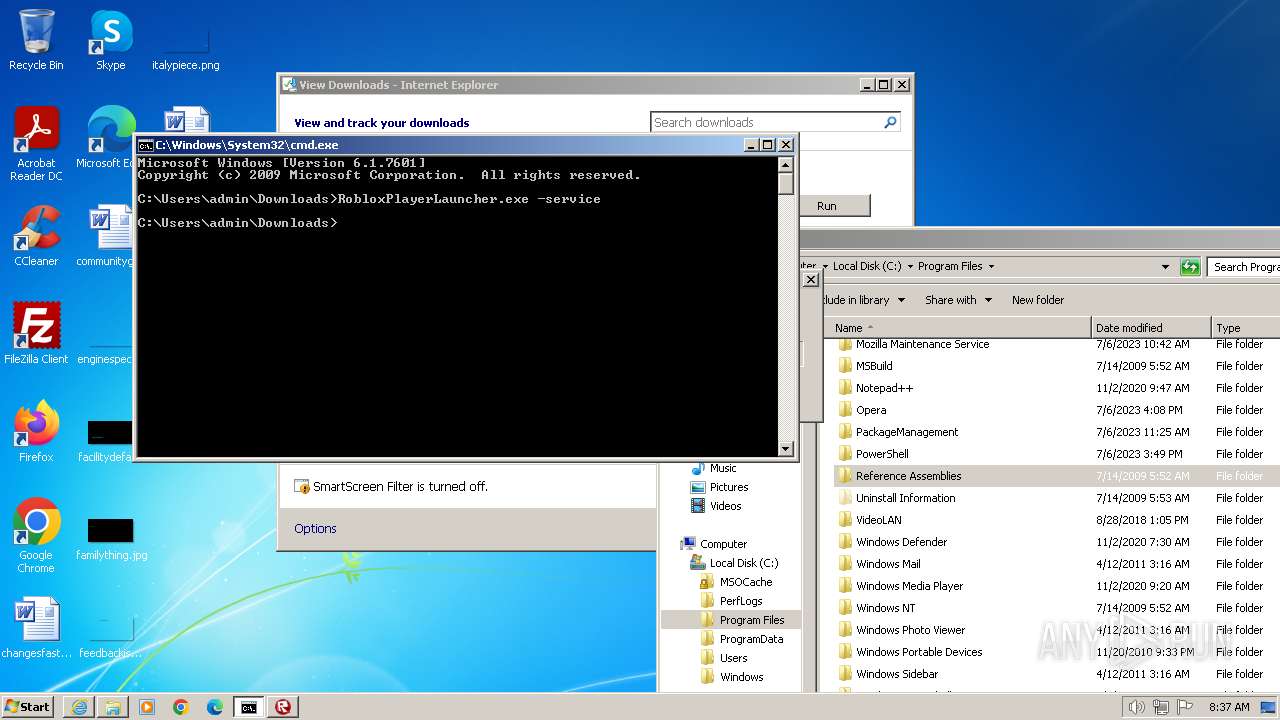
Task: Select the Windows Media Player folder
Action: (x=909, y=586)
